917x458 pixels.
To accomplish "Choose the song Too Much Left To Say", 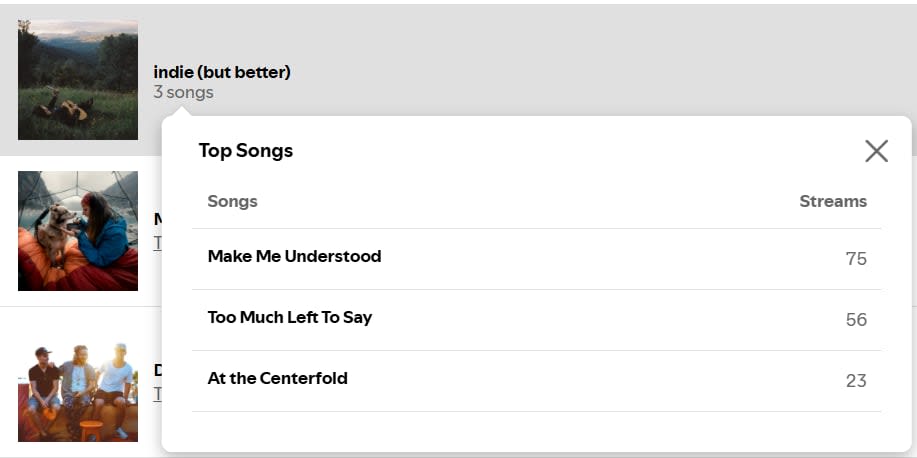I will (289, 318).
